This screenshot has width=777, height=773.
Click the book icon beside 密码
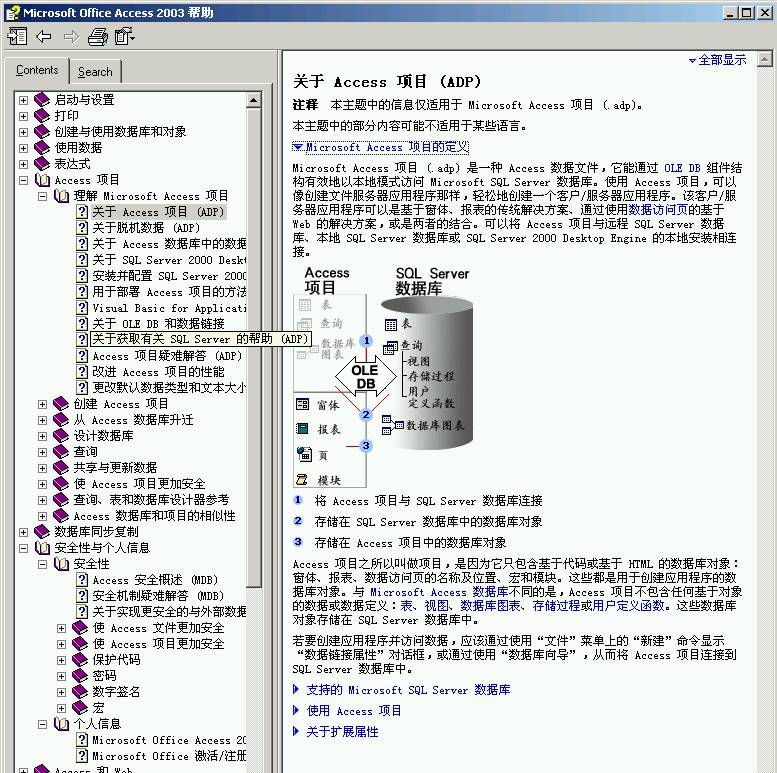pyautogui.click(x=80, y=675)
